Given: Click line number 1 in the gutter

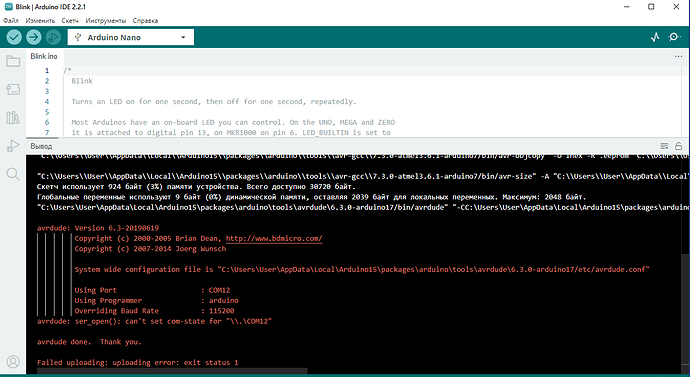Looking at the screenshot, I should [x=47, y=70].
